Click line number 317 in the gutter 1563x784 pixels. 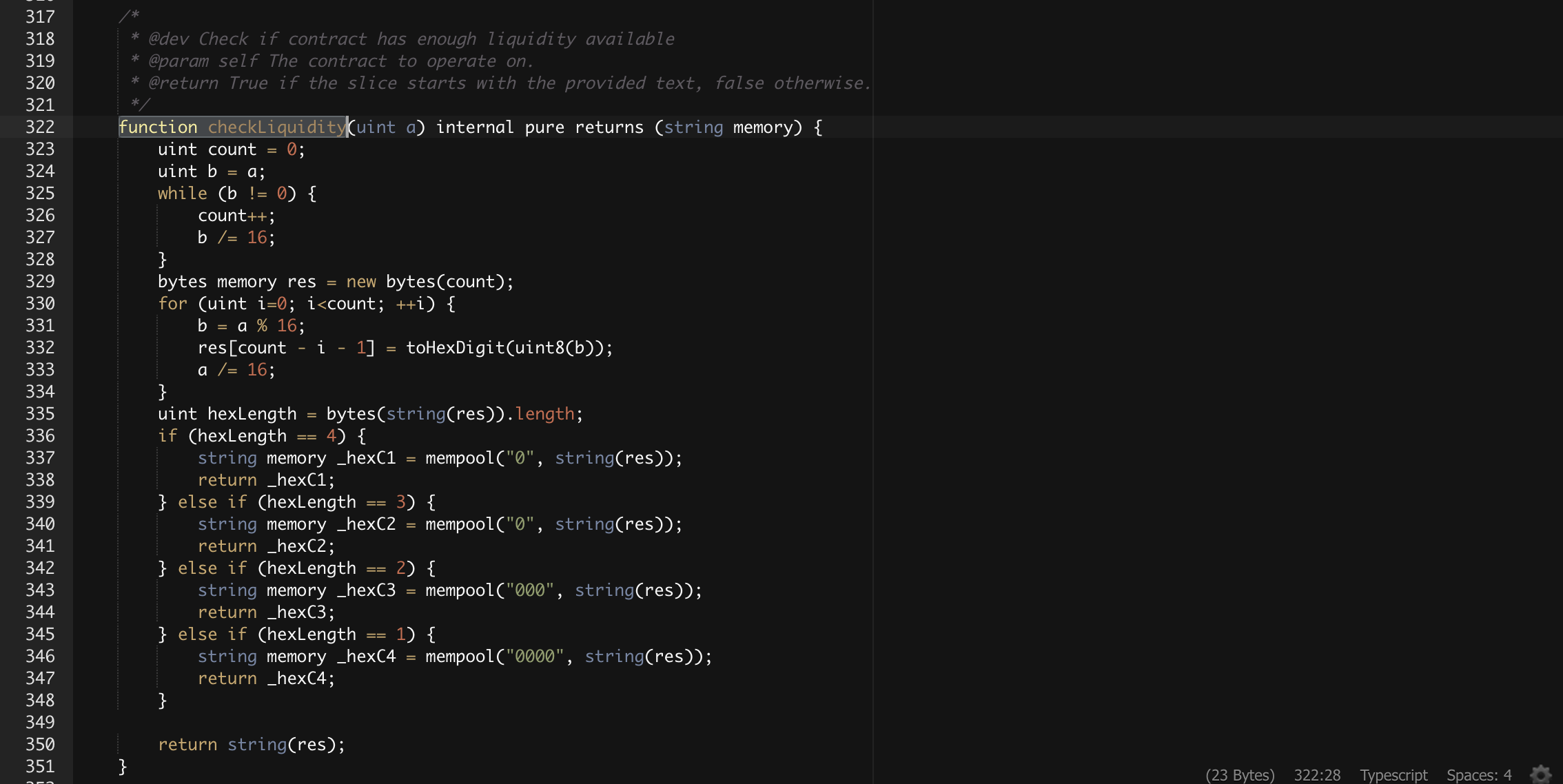click(40, 17)
